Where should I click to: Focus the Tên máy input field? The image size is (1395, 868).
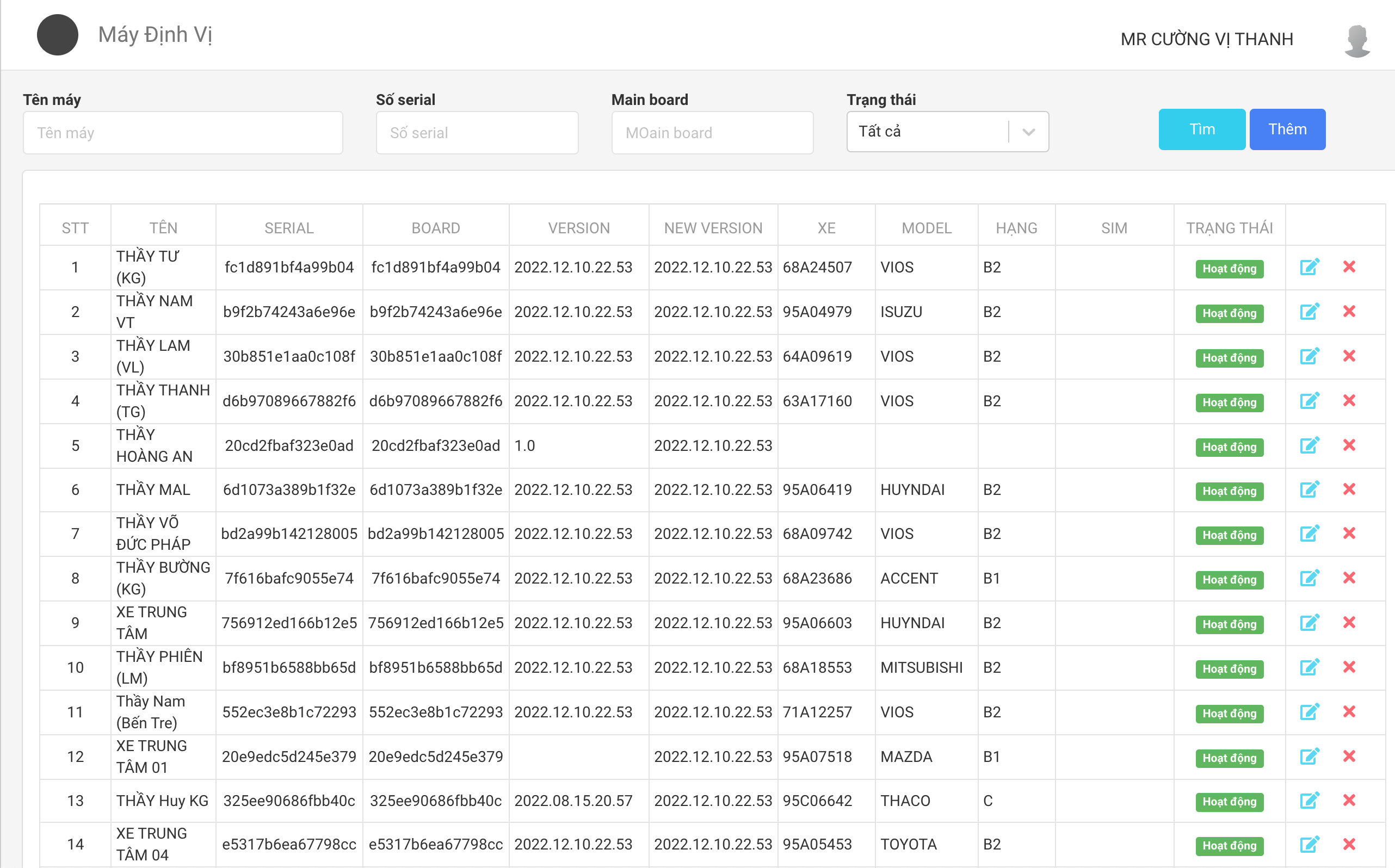pos(183,133)
